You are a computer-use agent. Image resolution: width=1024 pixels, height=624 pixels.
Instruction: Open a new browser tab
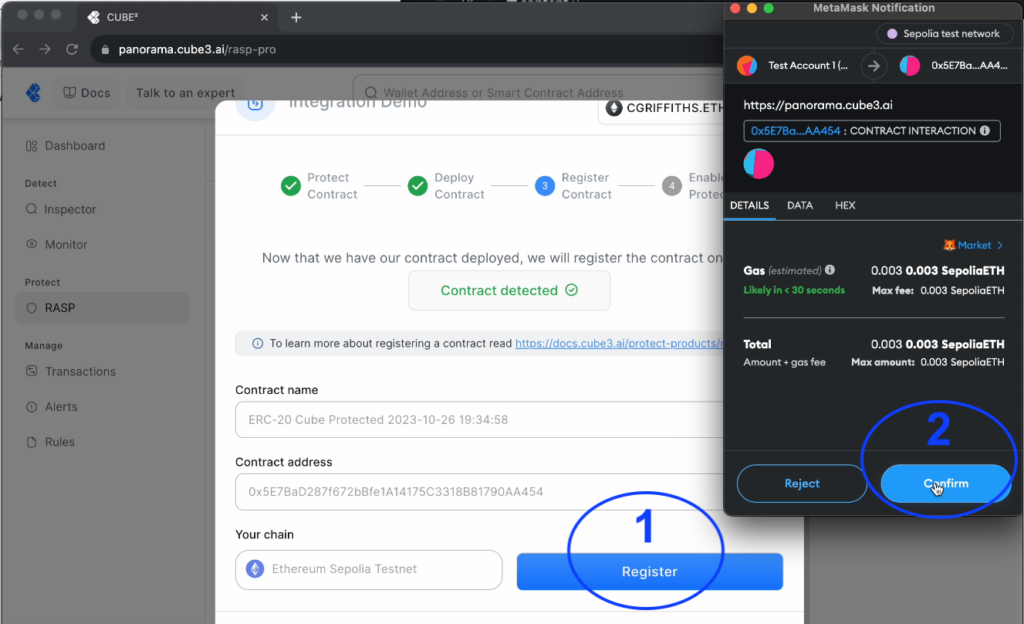296,18
